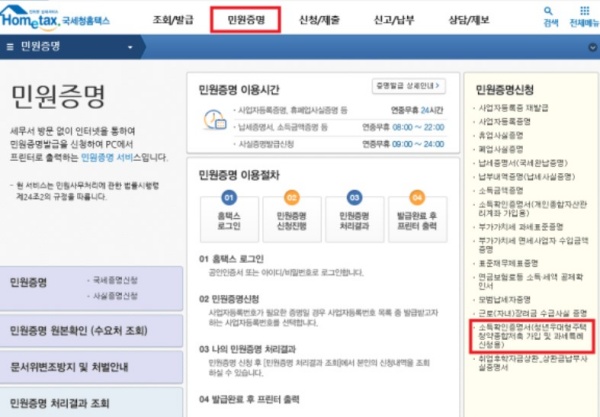Viewport: 600px width, 417px height.
Task: Click the hamburger icon beside 민원증명 bar
Action: [x=10, y=47]
